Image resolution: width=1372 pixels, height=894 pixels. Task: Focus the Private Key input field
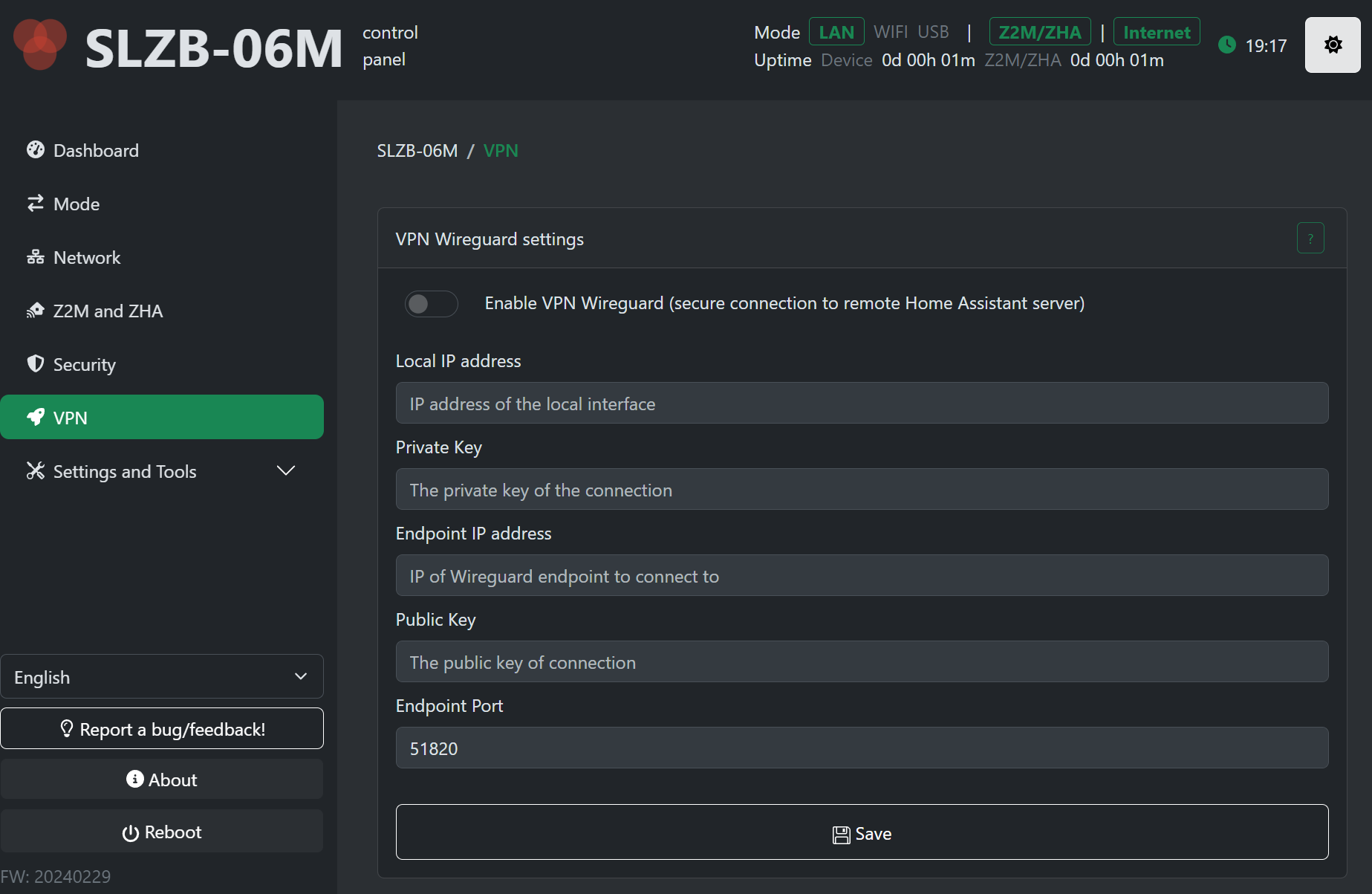coord(862,490)
